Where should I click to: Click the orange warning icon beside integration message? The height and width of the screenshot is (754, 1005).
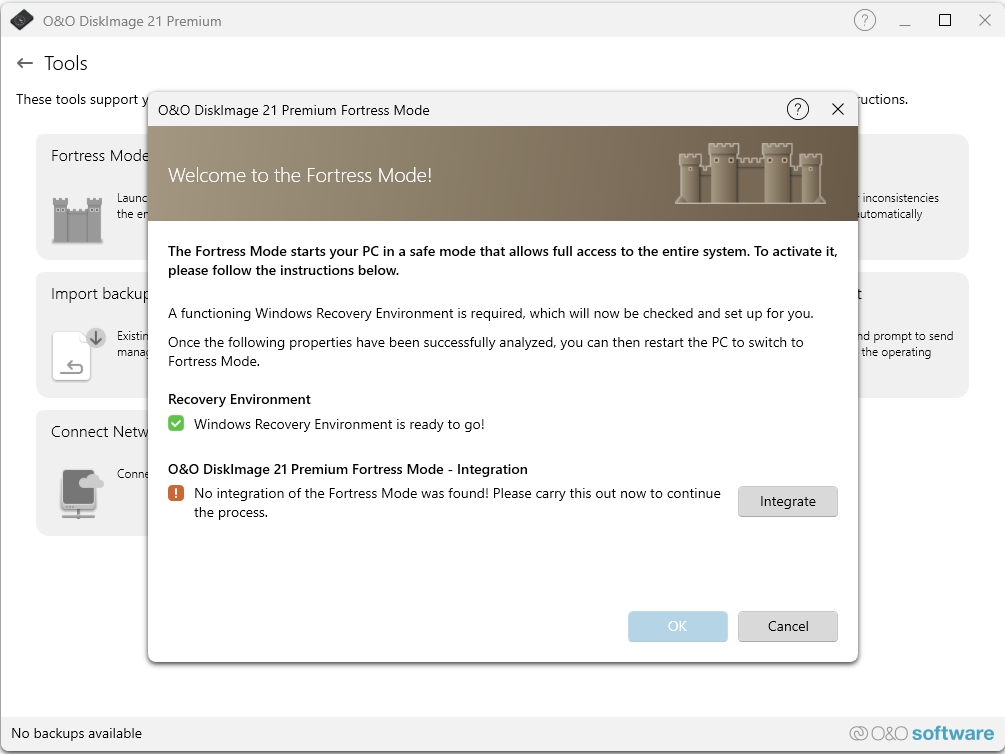[176, 493]
